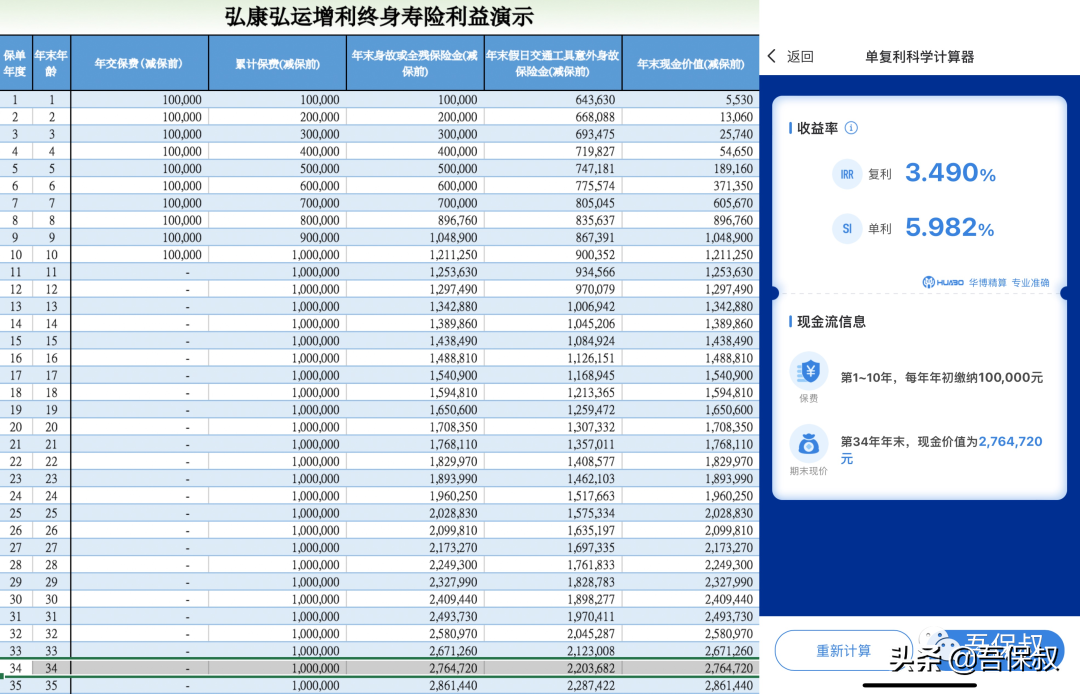
Task: Select cumulative premium cell 900,000
Action: pos(278,238)
